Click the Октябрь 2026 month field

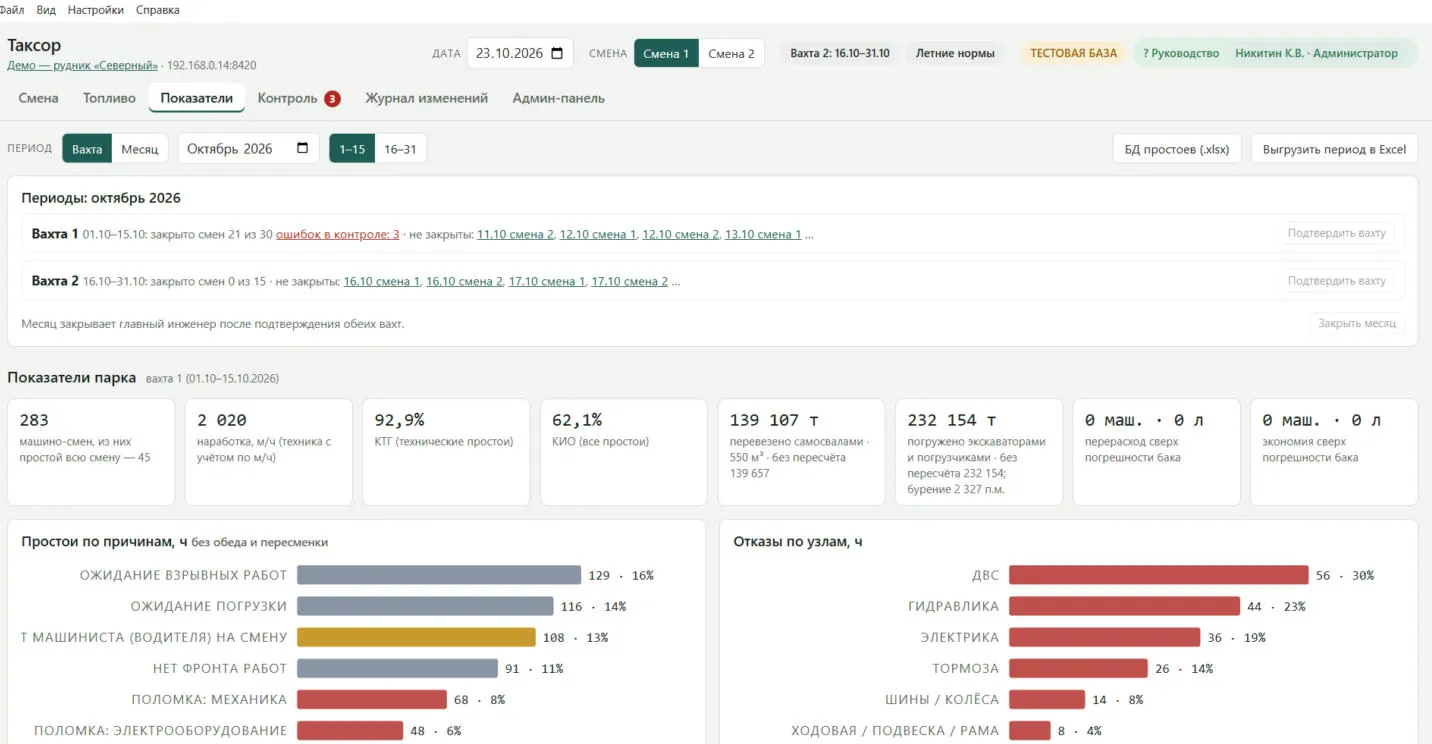point(249,149)
